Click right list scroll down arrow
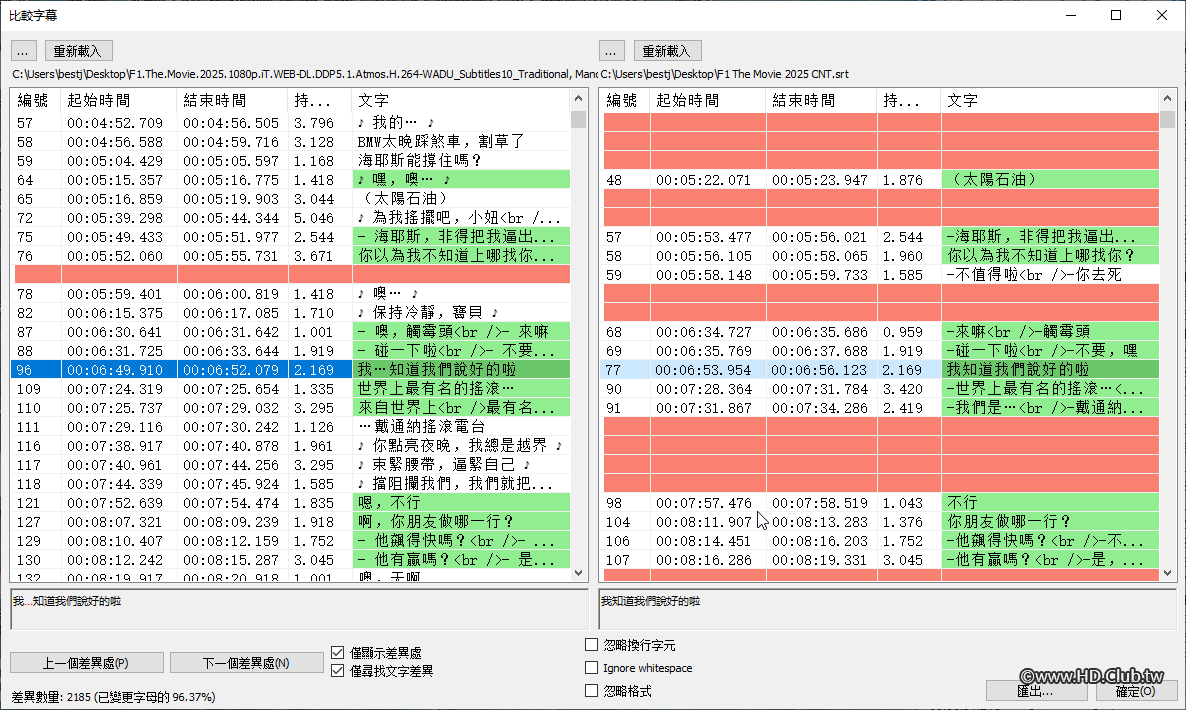 pyautogui.click(x=1167, y=572)
